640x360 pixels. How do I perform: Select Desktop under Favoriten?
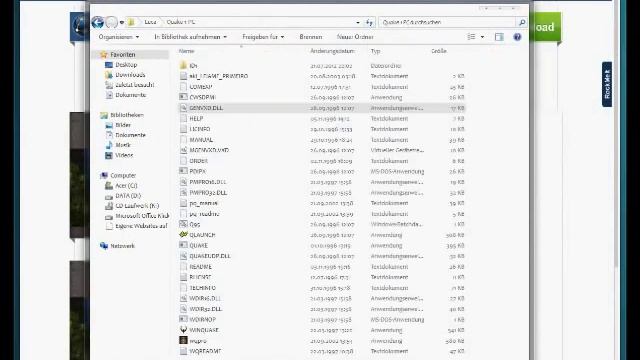126,65
